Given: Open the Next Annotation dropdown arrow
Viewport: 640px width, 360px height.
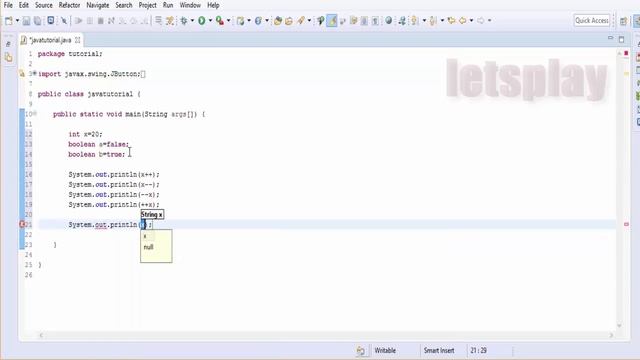Looking at the screenshot, I should pyautogui.click(x=424, y=21).
